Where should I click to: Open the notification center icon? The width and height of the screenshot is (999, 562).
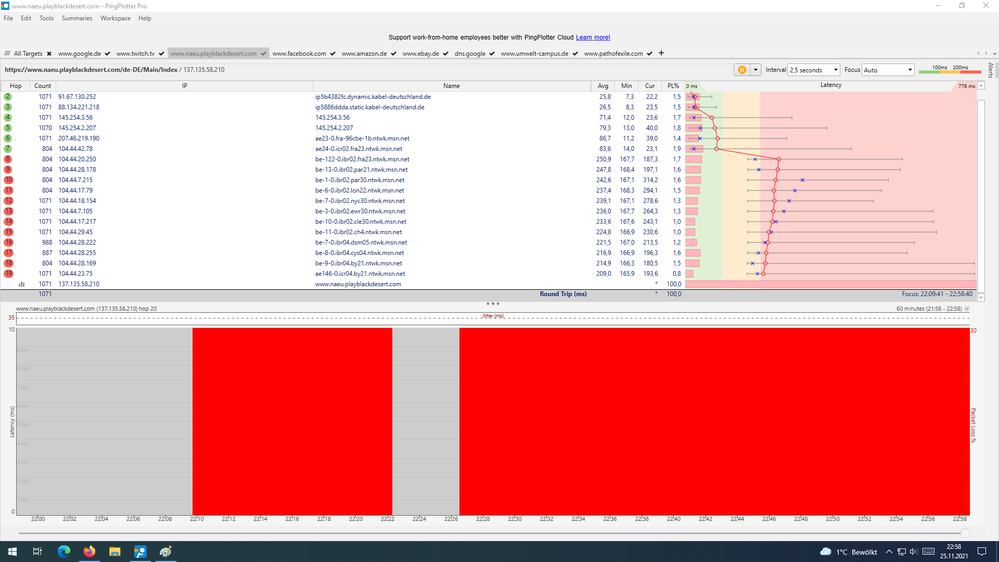982,552
